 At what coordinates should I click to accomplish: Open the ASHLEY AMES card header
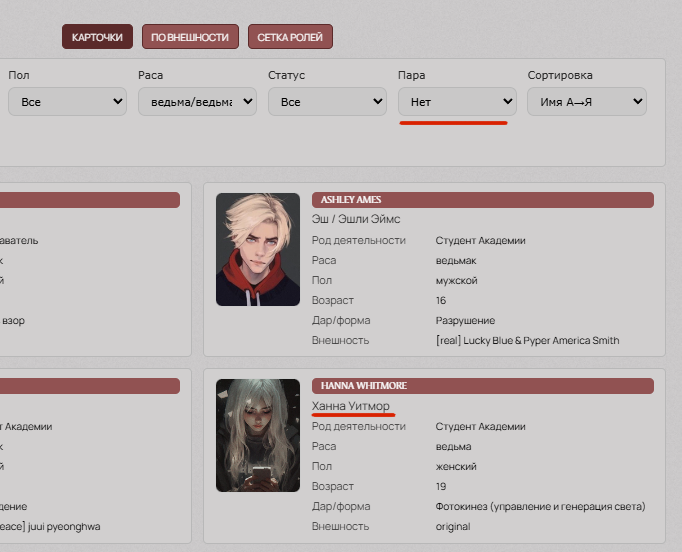pos(483,200)
